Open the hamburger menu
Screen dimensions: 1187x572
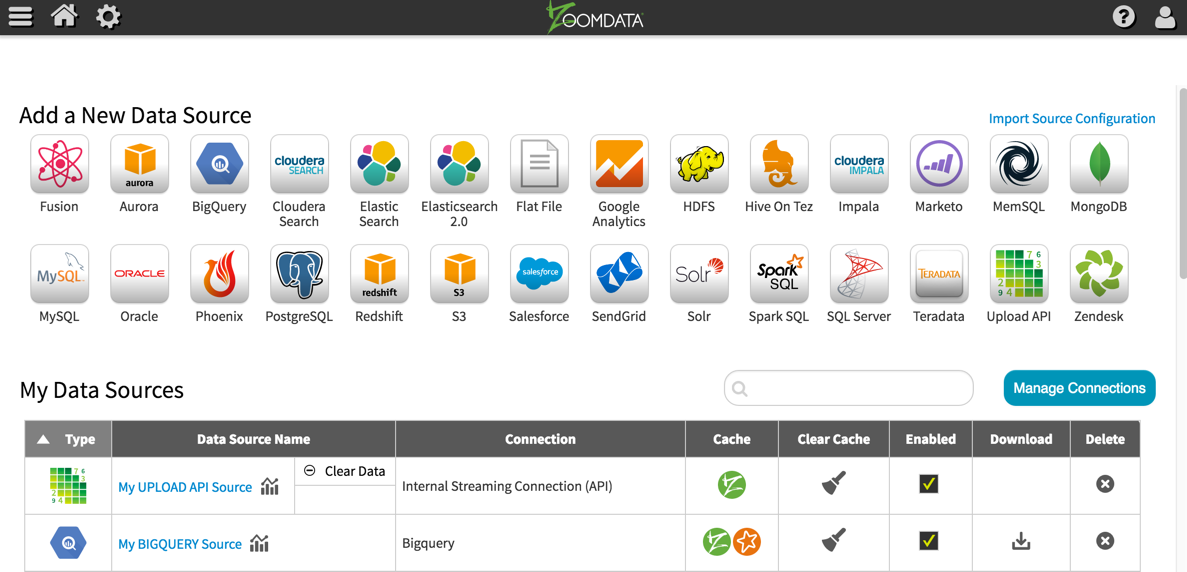(x=20, y=17)
